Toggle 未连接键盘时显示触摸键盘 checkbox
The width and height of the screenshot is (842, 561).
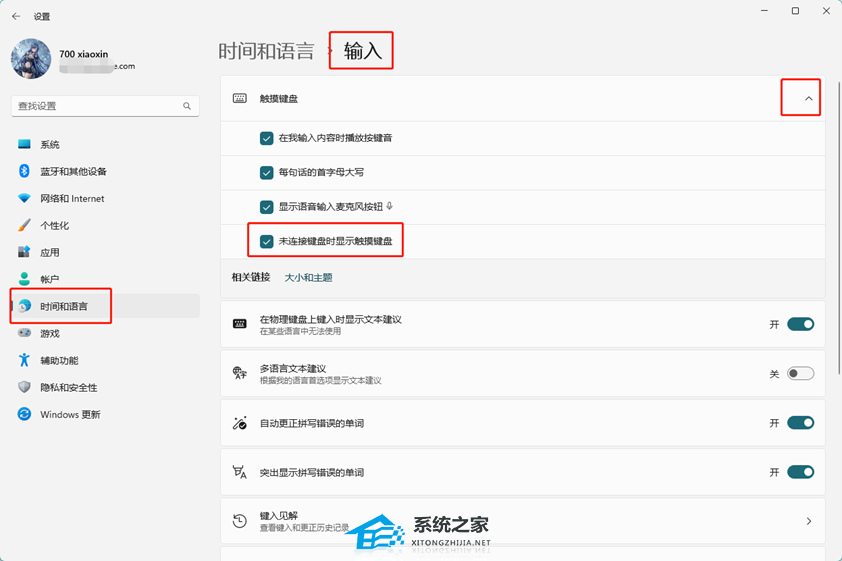pos(266,241)
